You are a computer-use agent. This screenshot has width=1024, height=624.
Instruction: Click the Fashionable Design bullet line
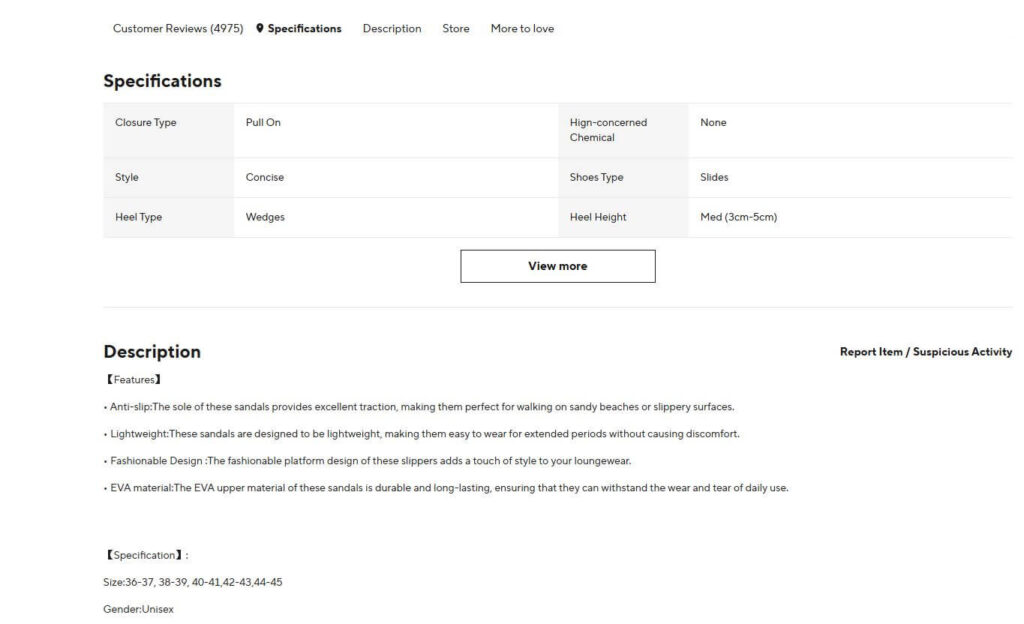click(x=367, y=461)
